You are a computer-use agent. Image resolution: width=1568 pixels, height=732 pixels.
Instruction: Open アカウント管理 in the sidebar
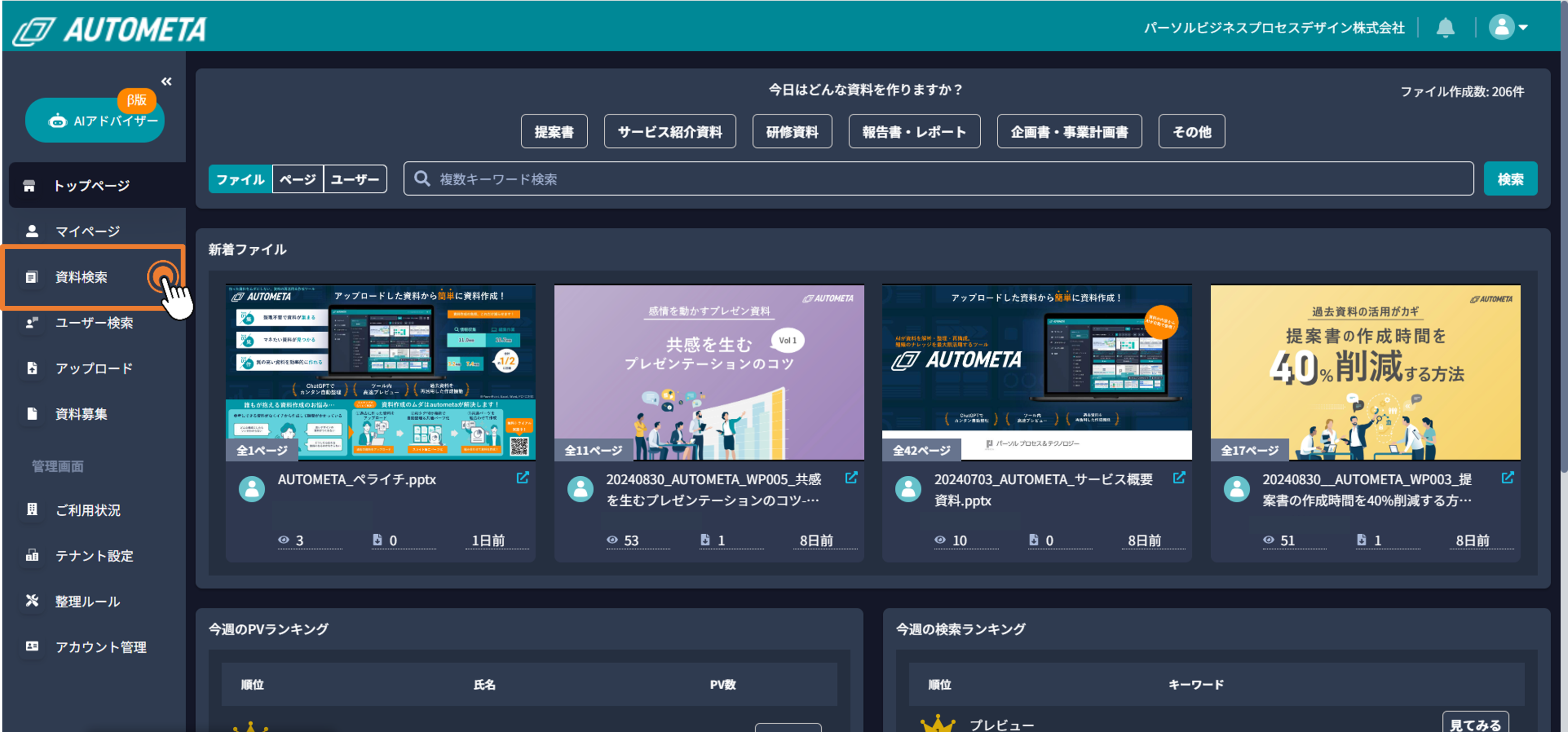pyautogui.click(x=95, y=647)
